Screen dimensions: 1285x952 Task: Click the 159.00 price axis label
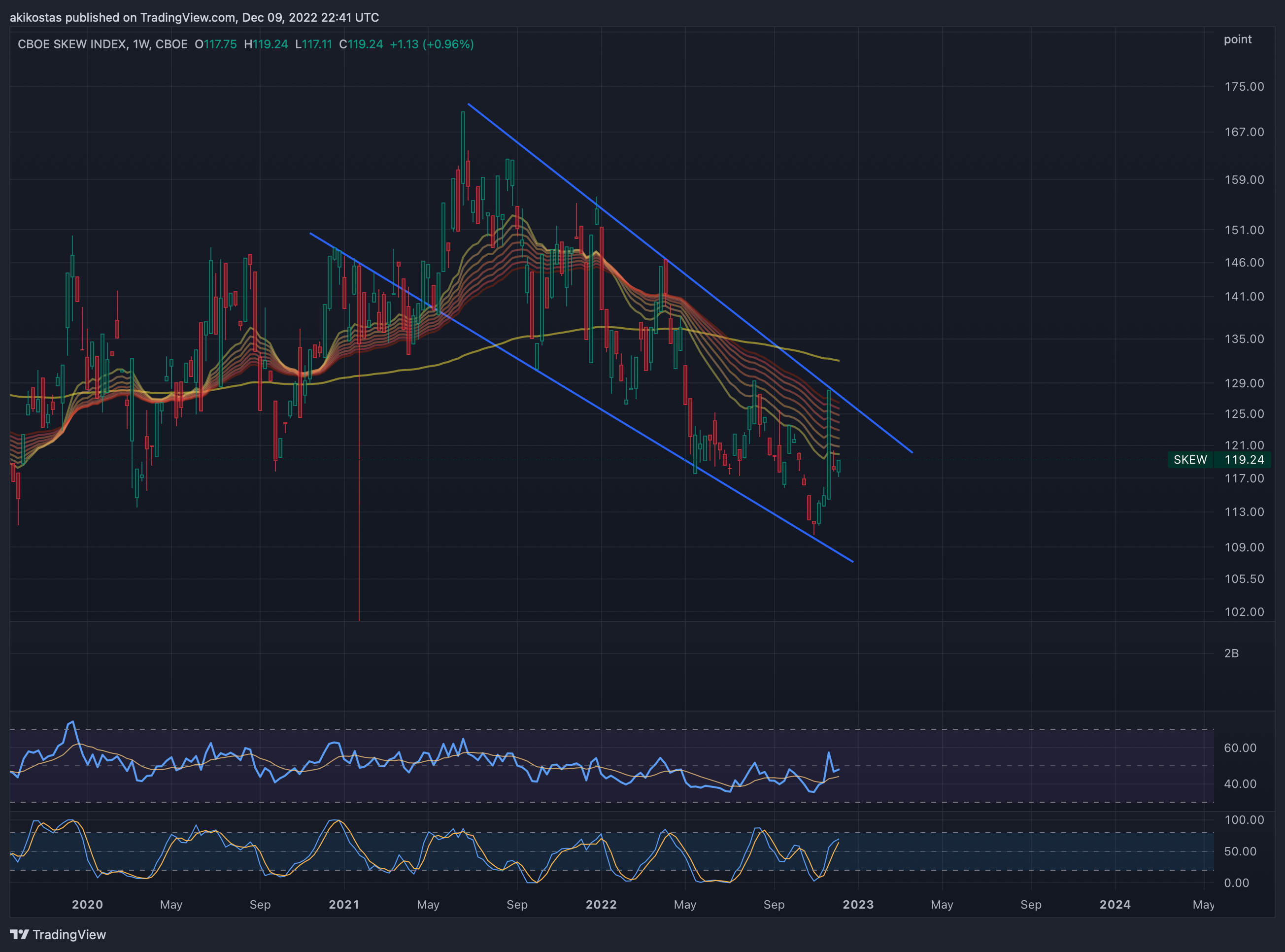click(x=1244, y=180)
